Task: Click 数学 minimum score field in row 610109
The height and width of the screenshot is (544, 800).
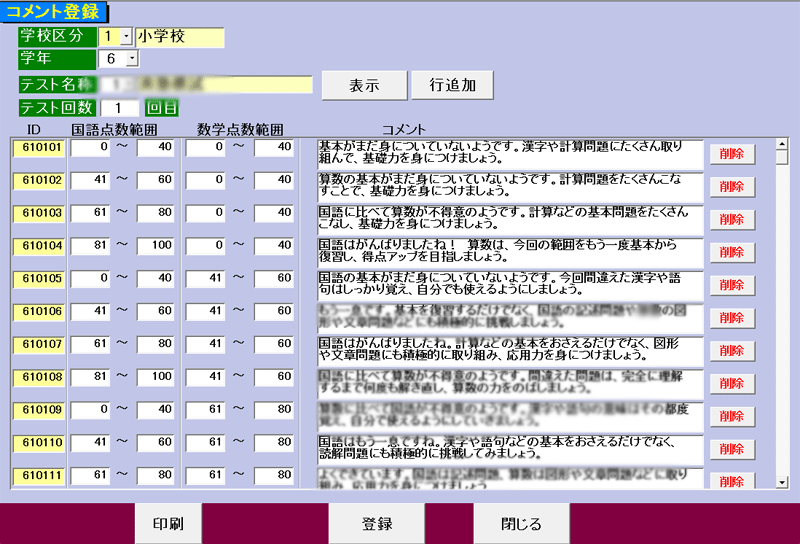Action: point(205,410)
